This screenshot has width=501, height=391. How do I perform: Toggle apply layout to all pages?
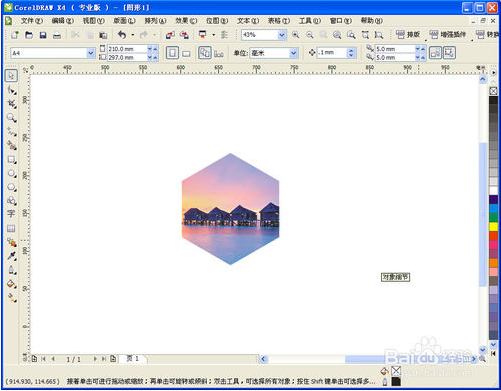tap(205, 53)
